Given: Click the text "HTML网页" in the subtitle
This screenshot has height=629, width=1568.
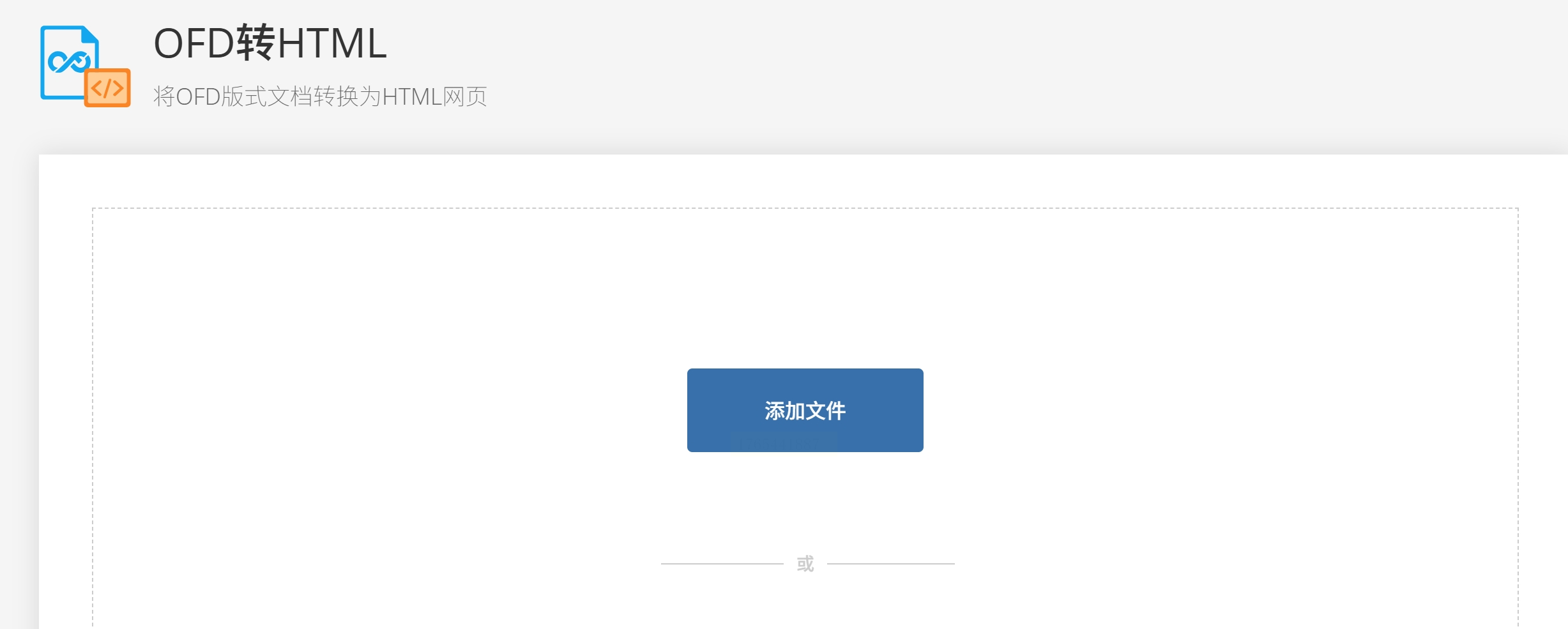Looking at the screenshot, I should (435, 96).
